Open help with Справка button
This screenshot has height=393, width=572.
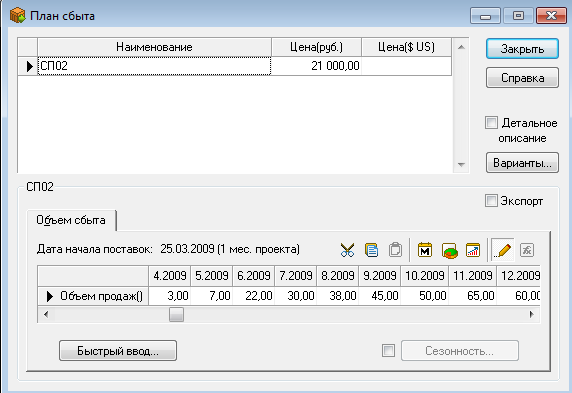pos(522,77)
